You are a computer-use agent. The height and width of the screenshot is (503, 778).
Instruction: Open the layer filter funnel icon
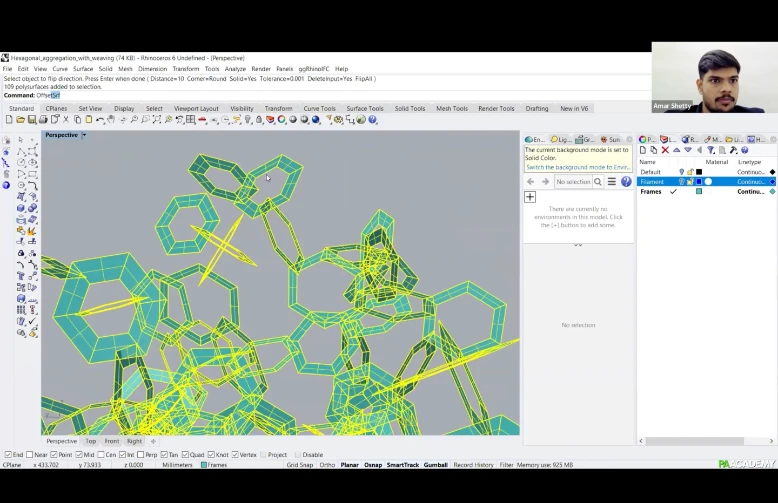pos(711,150)
